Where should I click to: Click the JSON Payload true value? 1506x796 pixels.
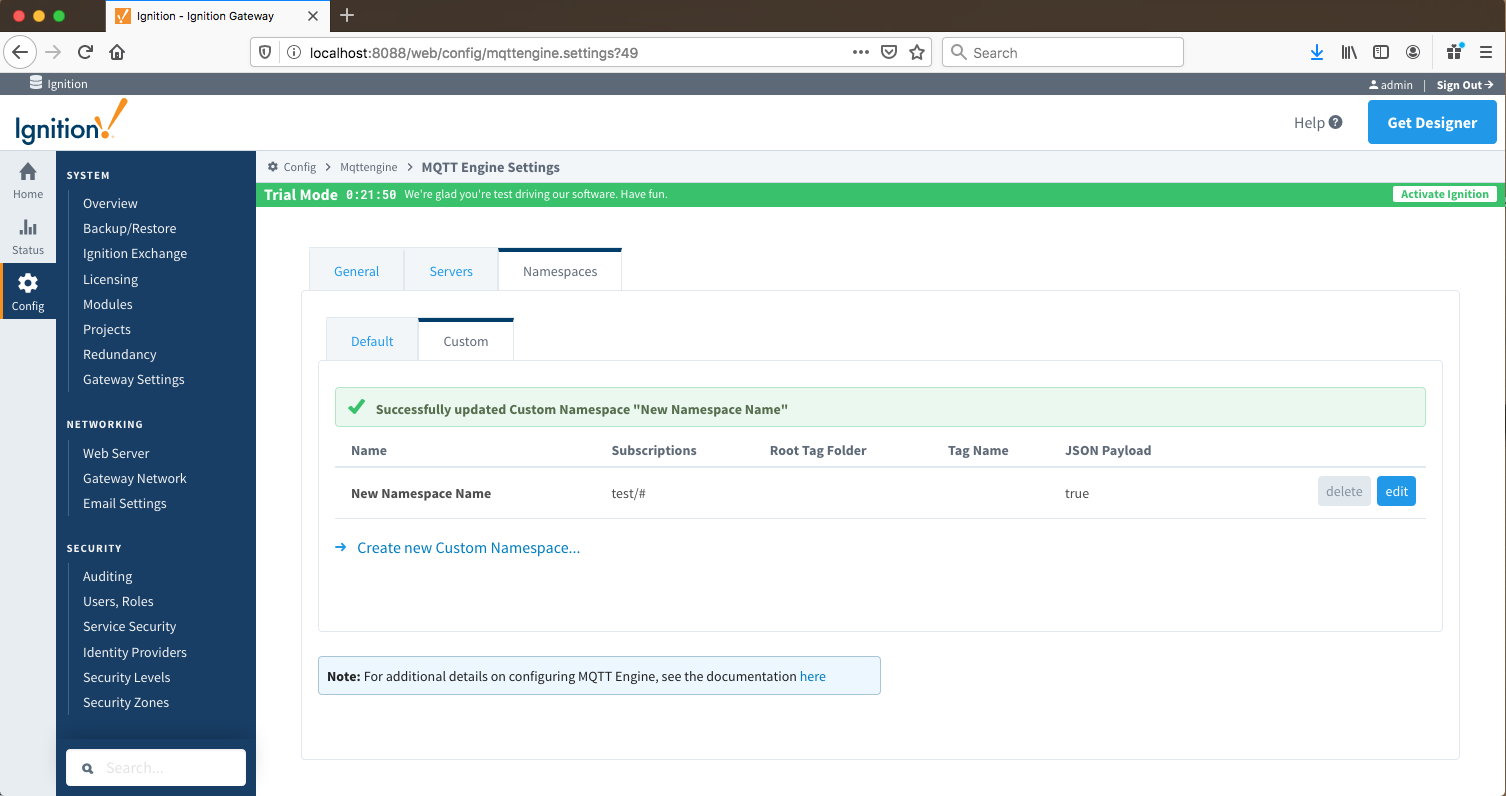point(1077,493)
